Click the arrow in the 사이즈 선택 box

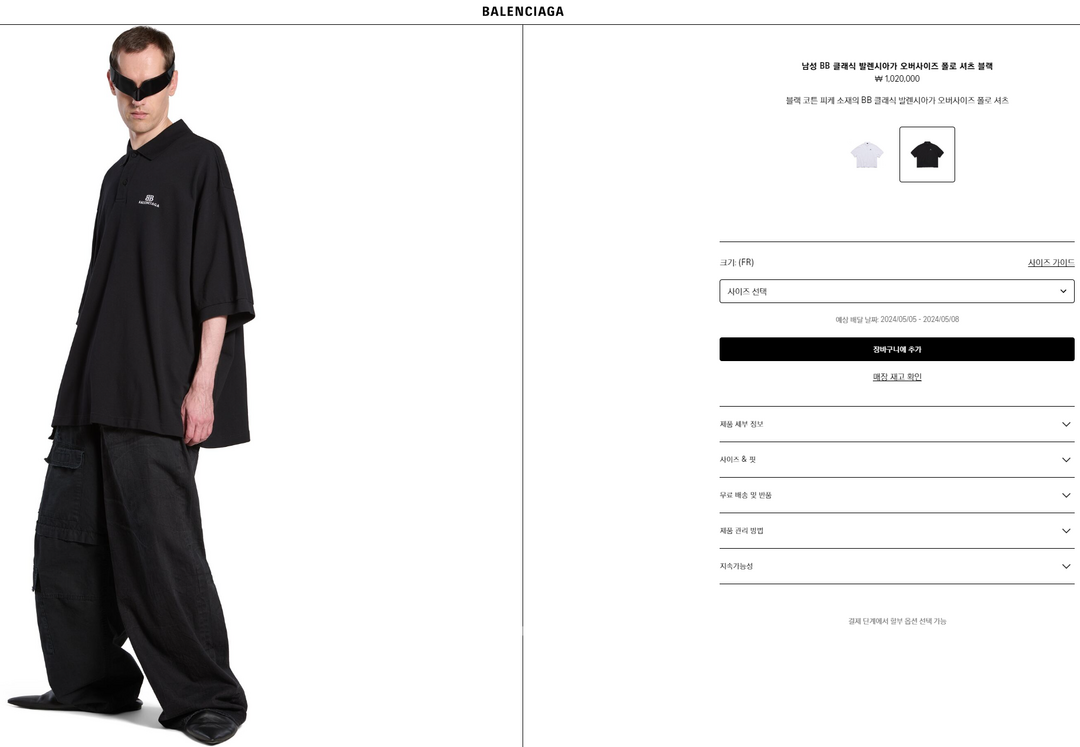coord(1063,291)
